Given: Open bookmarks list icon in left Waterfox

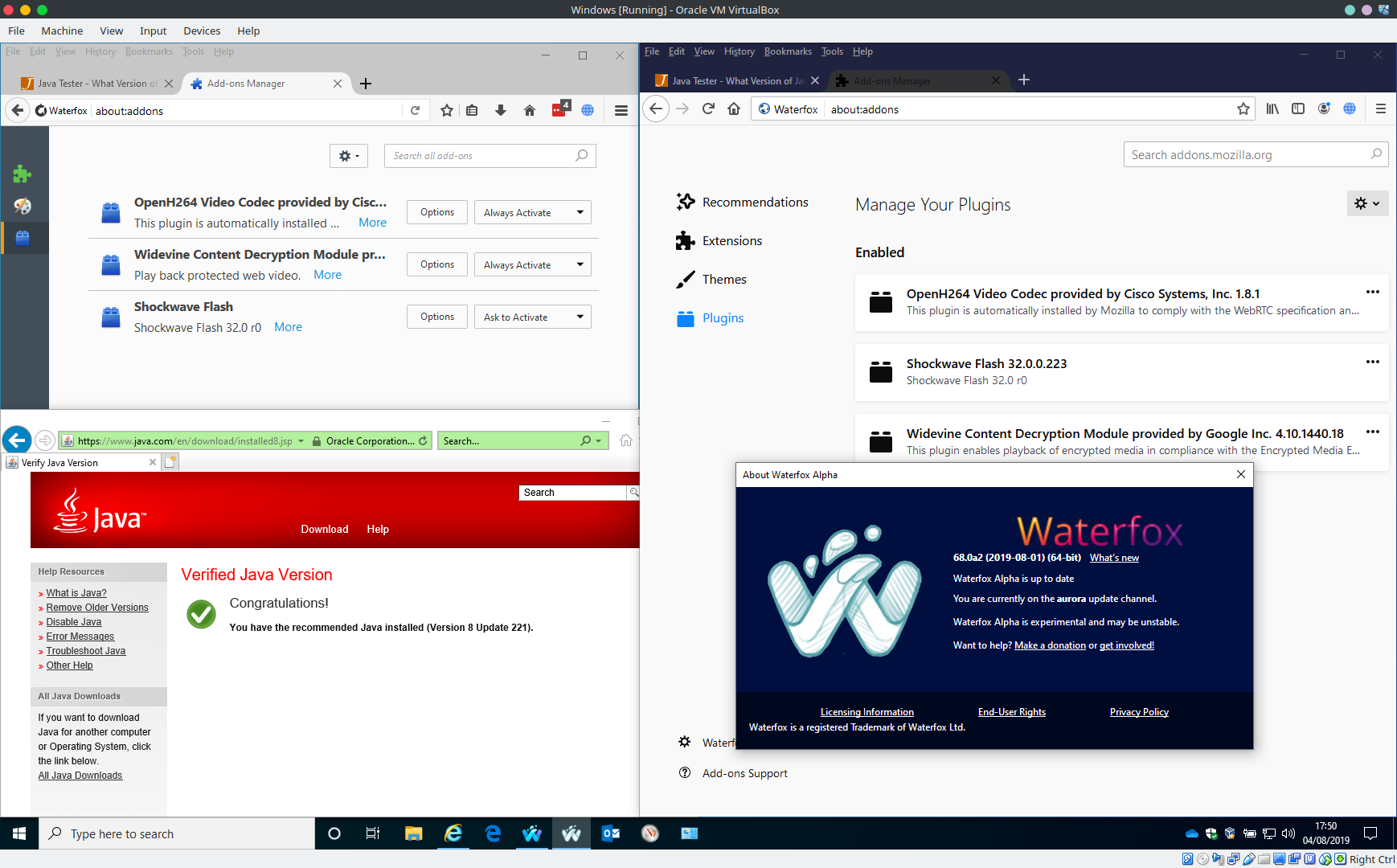Looking at the screenshot, I should tap(472, 111).
